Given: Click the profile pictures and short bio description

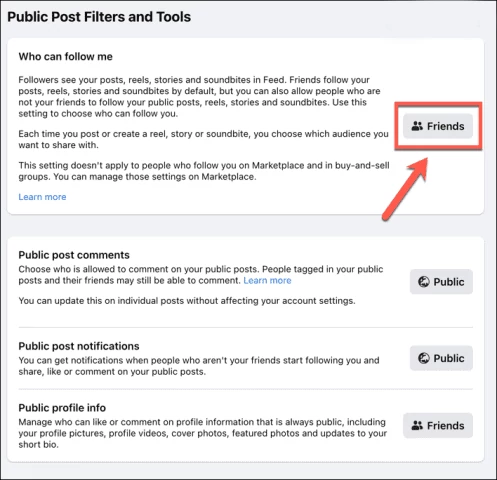Looking at the screenshot, I should (x=203, y=433).
